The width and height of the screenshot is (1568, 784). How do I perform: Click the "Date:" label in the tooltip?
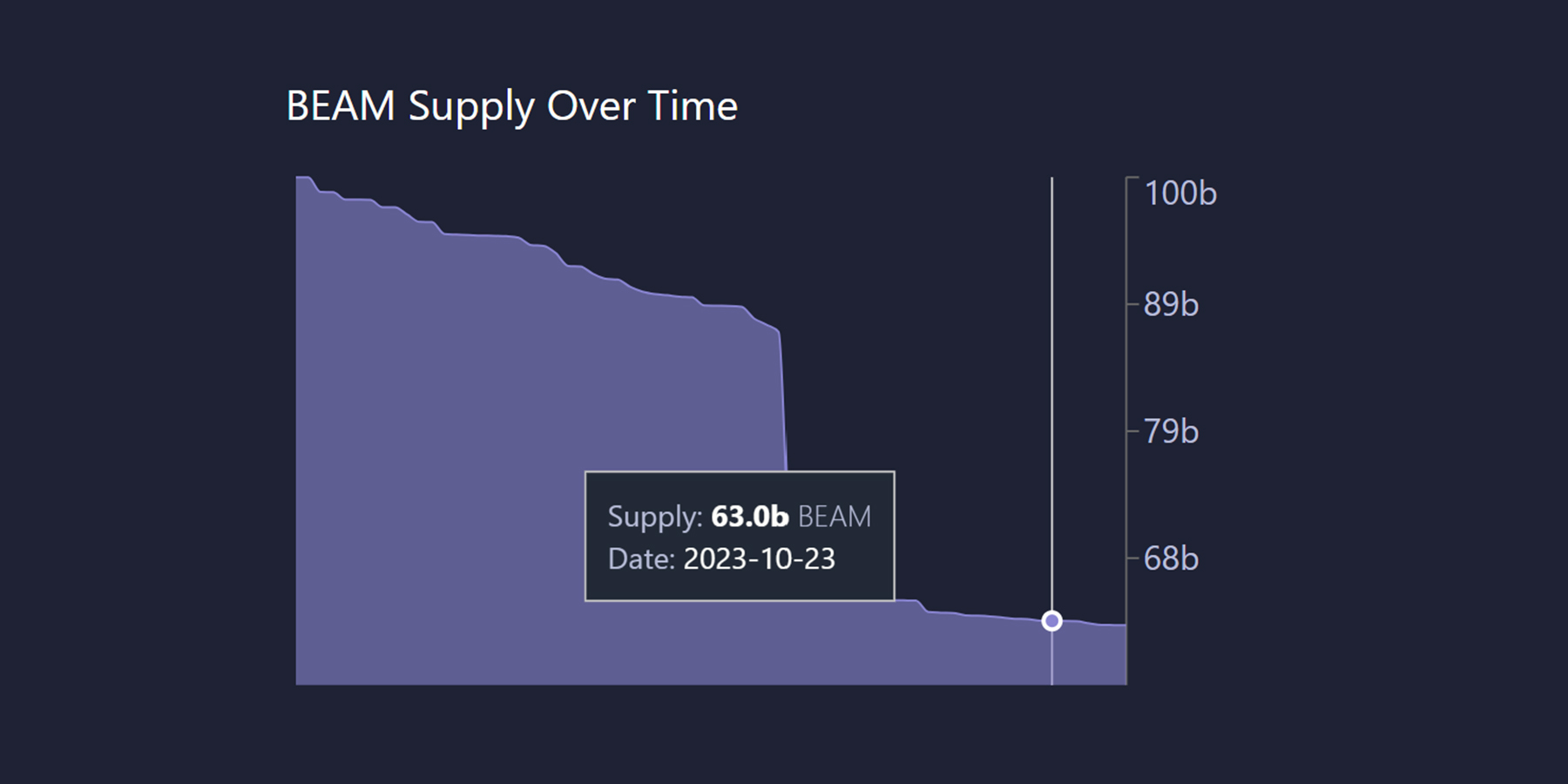coord(641,558)
